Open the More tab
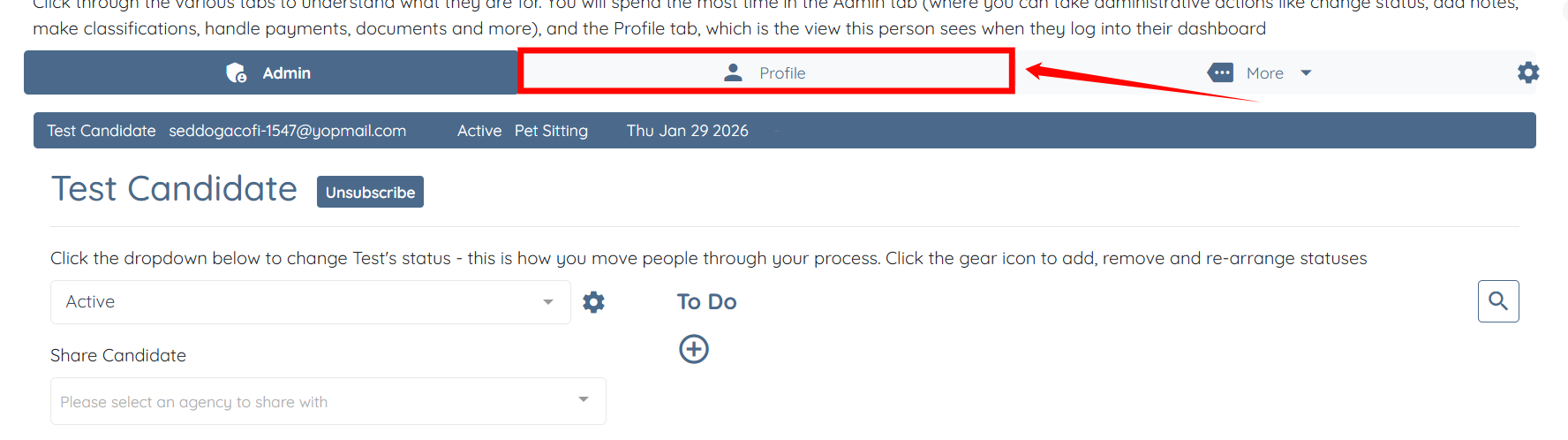Image resolution: width=1568 pixels, height=440 pixels. point(1264,73)
